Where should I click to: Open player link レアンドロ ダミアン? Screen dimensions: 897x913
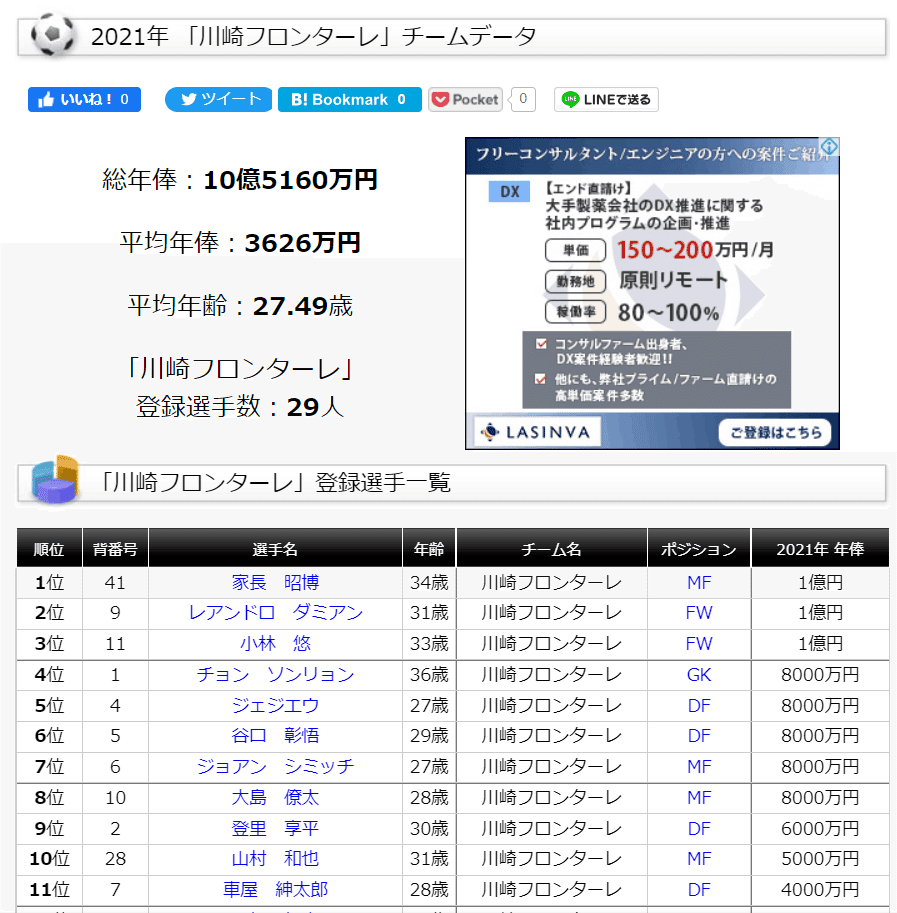click(275, 613)
